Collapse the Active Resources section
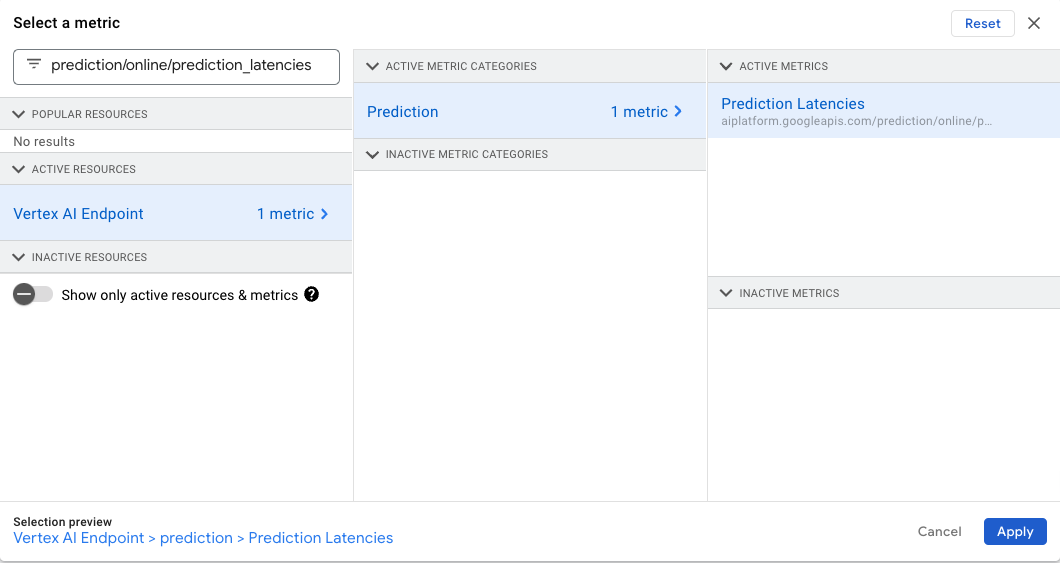Viewport: 1060px width, 563px height. 19,169
